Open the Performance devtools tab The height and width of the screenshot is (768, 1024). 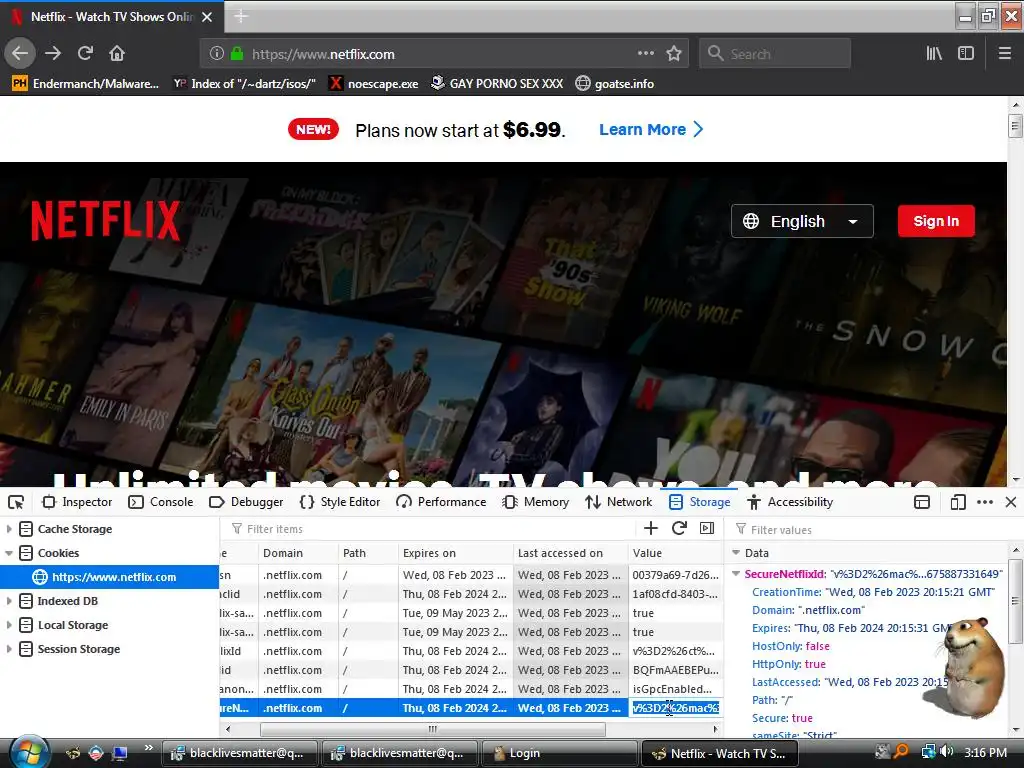[x=441, y=502]
